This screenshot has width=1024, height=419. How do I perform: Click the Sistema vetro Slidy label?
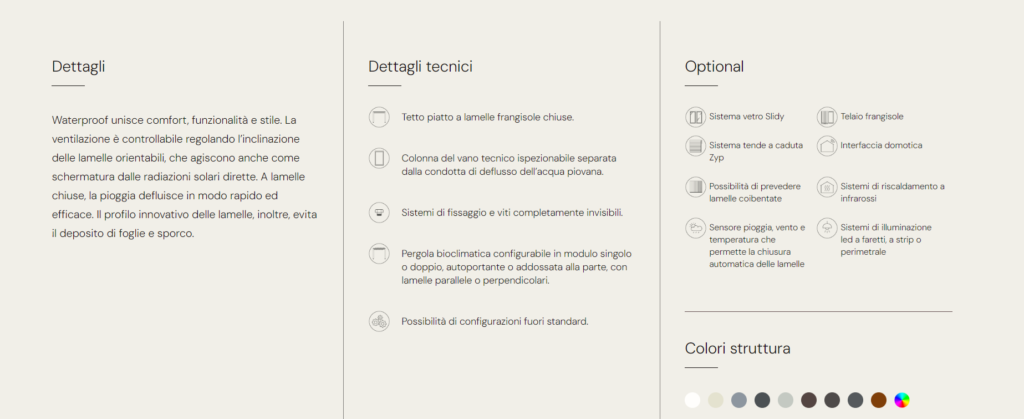click(746, 117)
